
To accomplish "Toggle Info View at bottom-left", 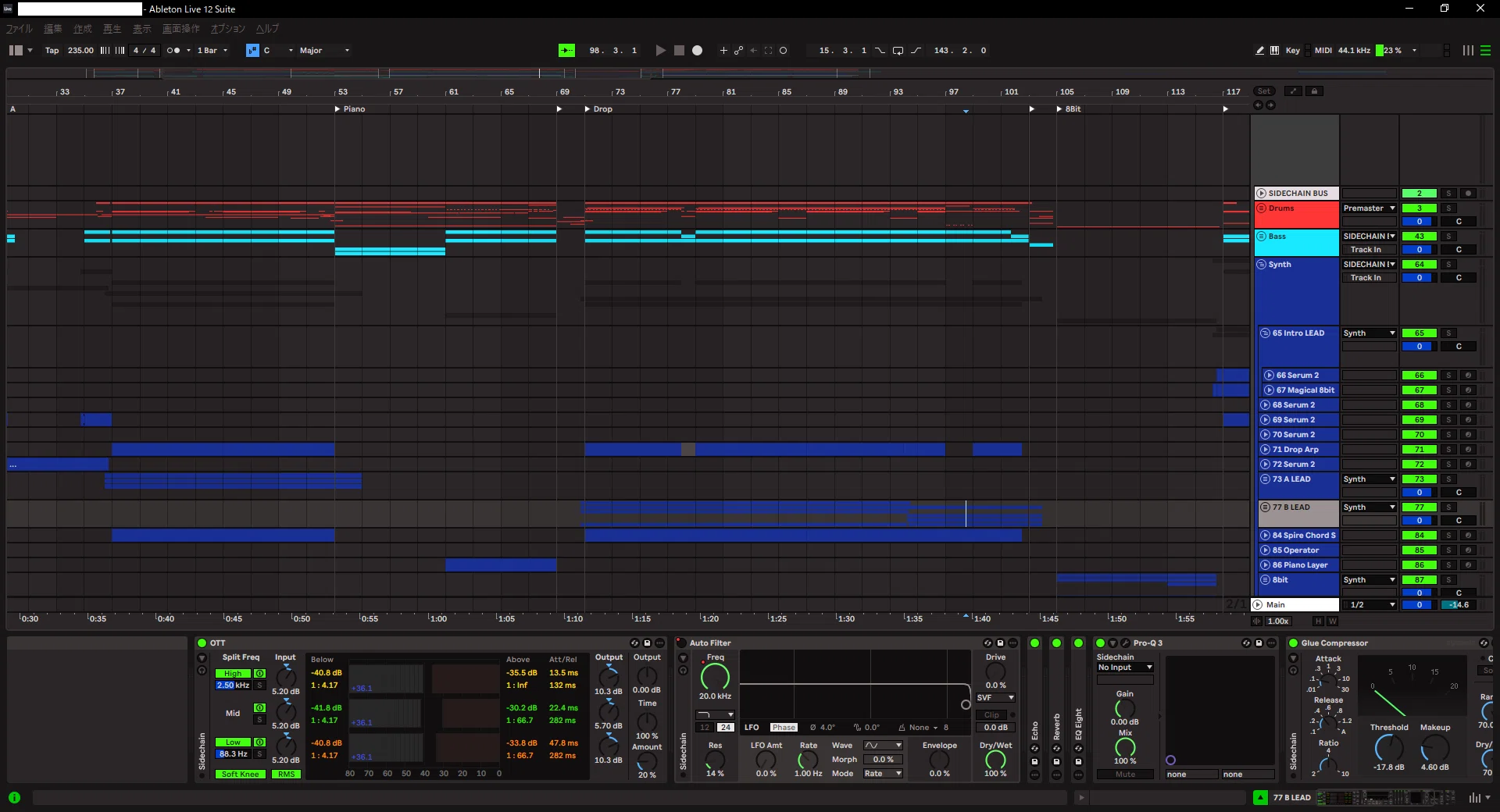I will point(14,798).
